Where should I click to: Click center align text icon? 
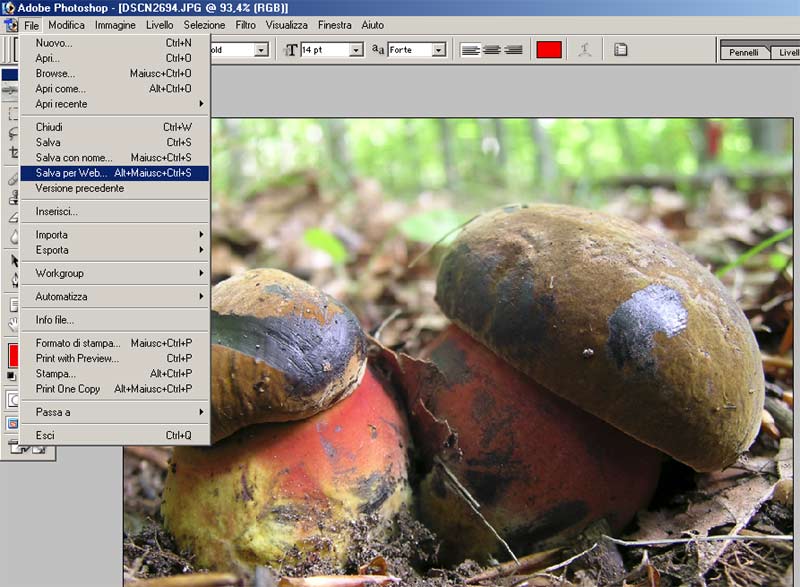pyautogui.click(x=492, y=50)
